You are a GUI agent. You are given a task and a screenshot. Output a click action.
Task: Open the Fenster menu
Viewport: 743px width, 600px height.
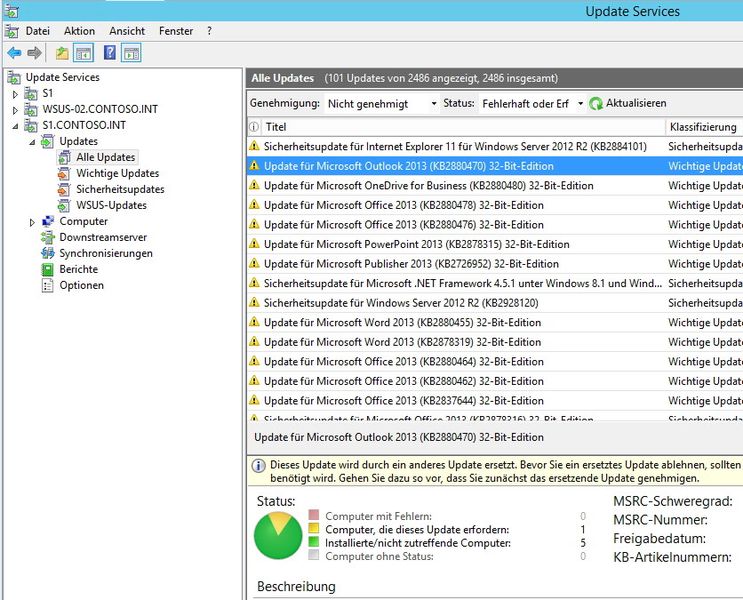pyautogui.click(x=176, y=31)
